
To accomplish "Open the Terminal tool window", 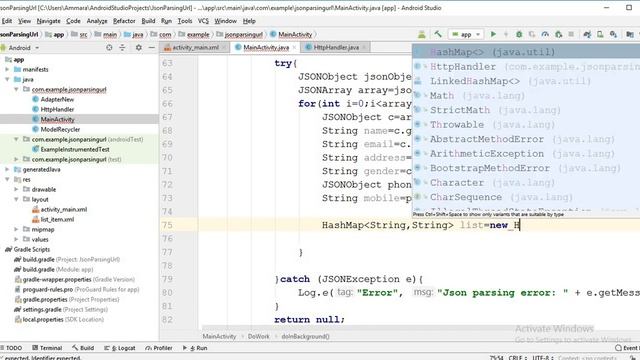I will click(47, 348).
